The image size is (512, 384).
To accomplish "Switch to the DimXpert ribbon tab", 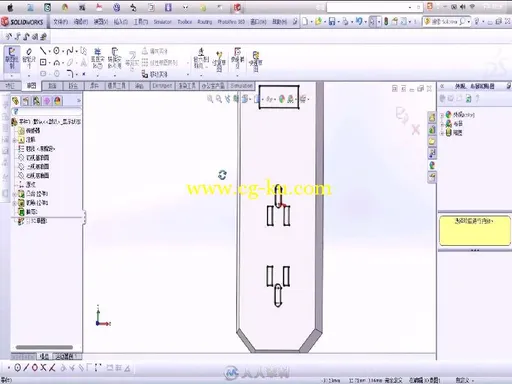I will pos(162,86).
